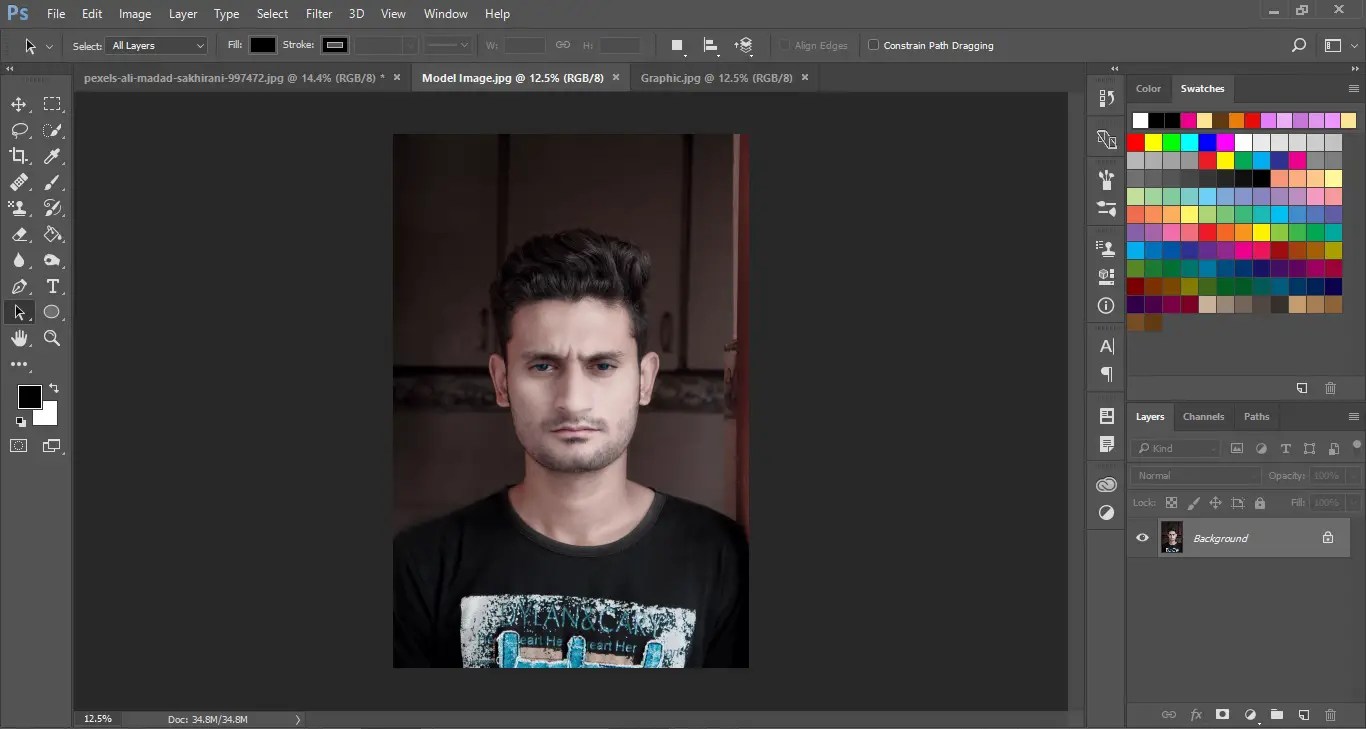Image resolution: width=1366 pixels, height=729 pixels.
Task: Open the Filter menu
Action: 319,14
